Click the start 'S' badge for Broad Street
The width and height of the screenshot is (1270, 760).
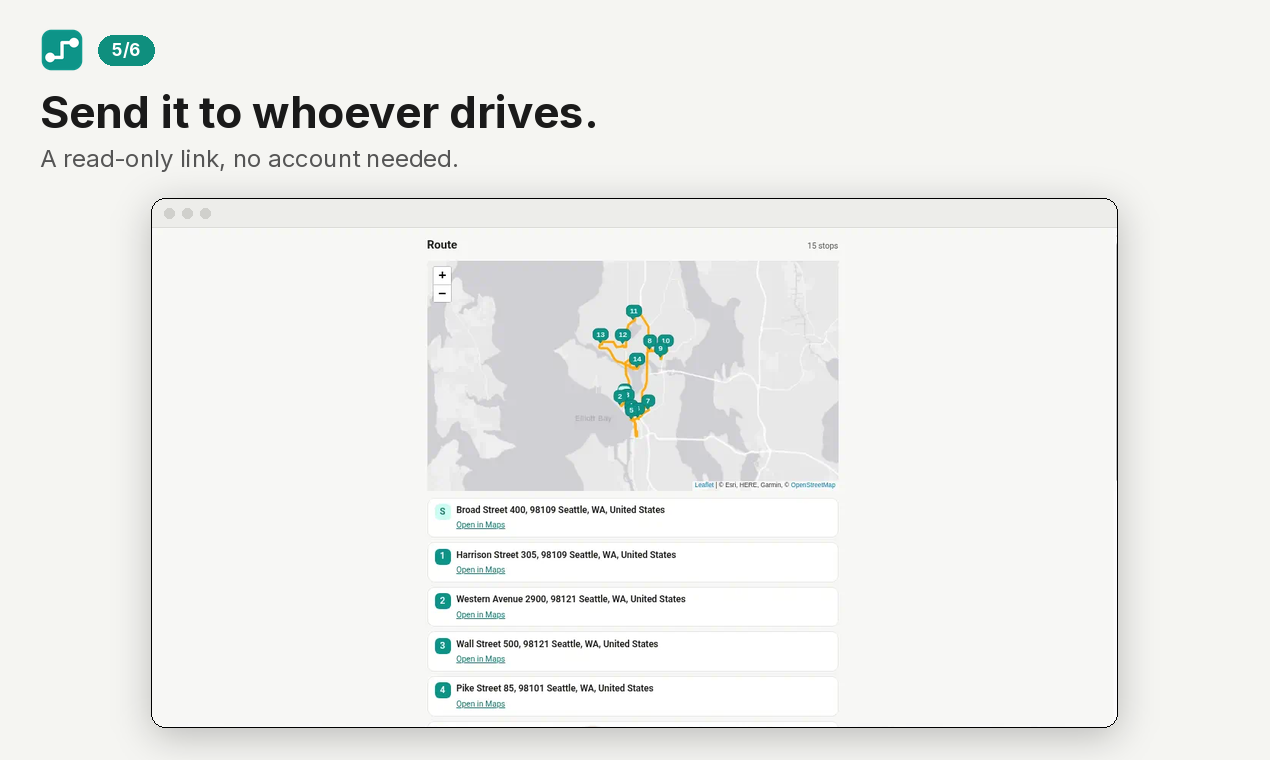(443, 512)
